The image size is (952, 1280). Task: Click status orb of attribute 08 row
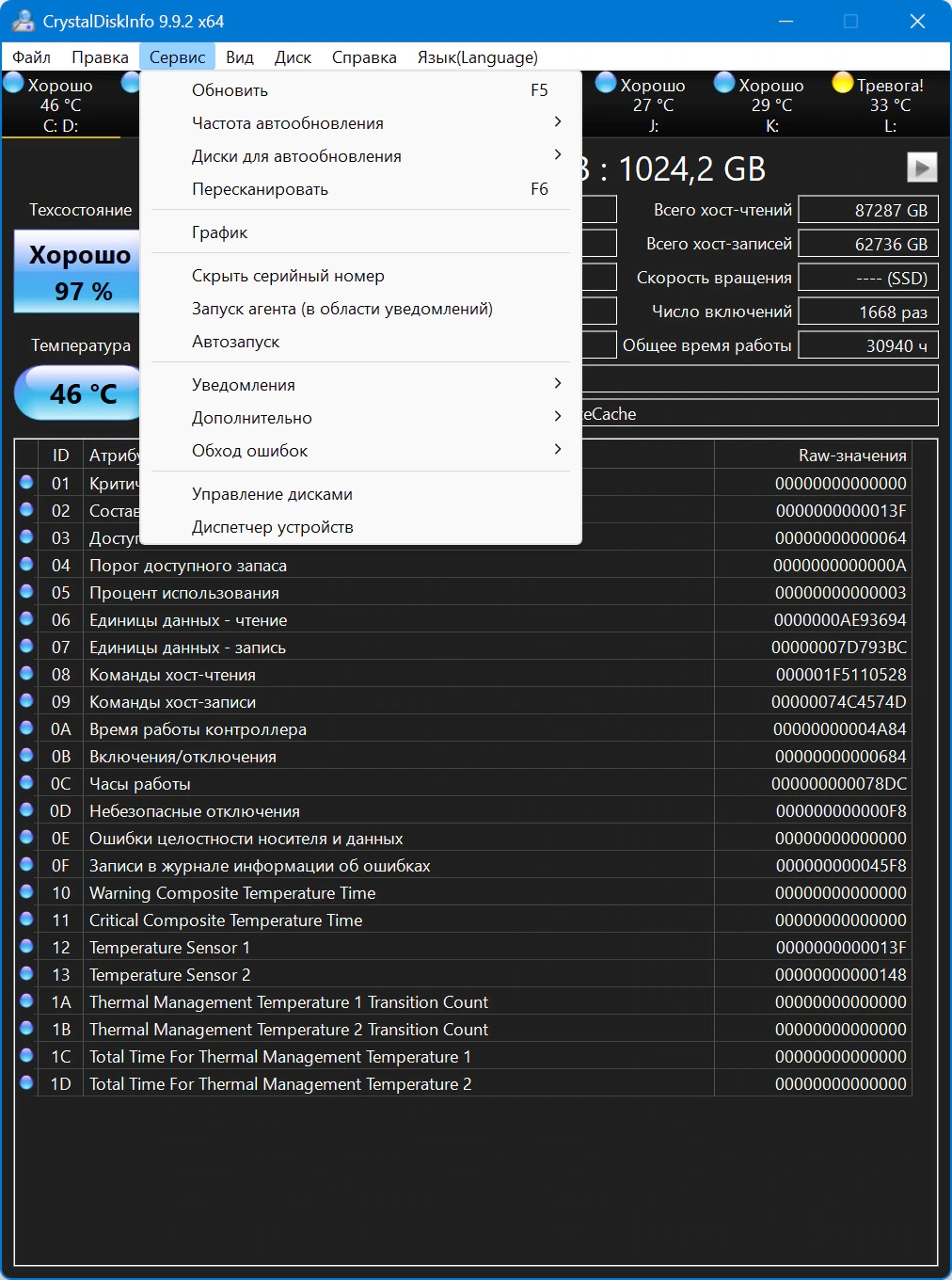click(x=27, y=673)
